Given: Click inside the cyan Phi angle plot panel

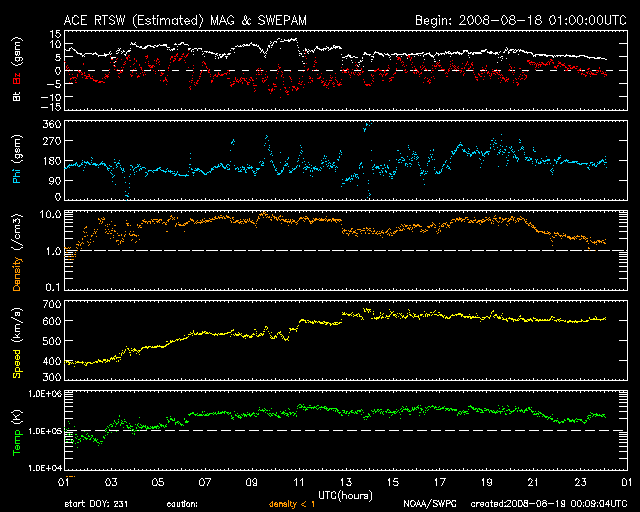Looking at the screenshot, I should point(346,160).
